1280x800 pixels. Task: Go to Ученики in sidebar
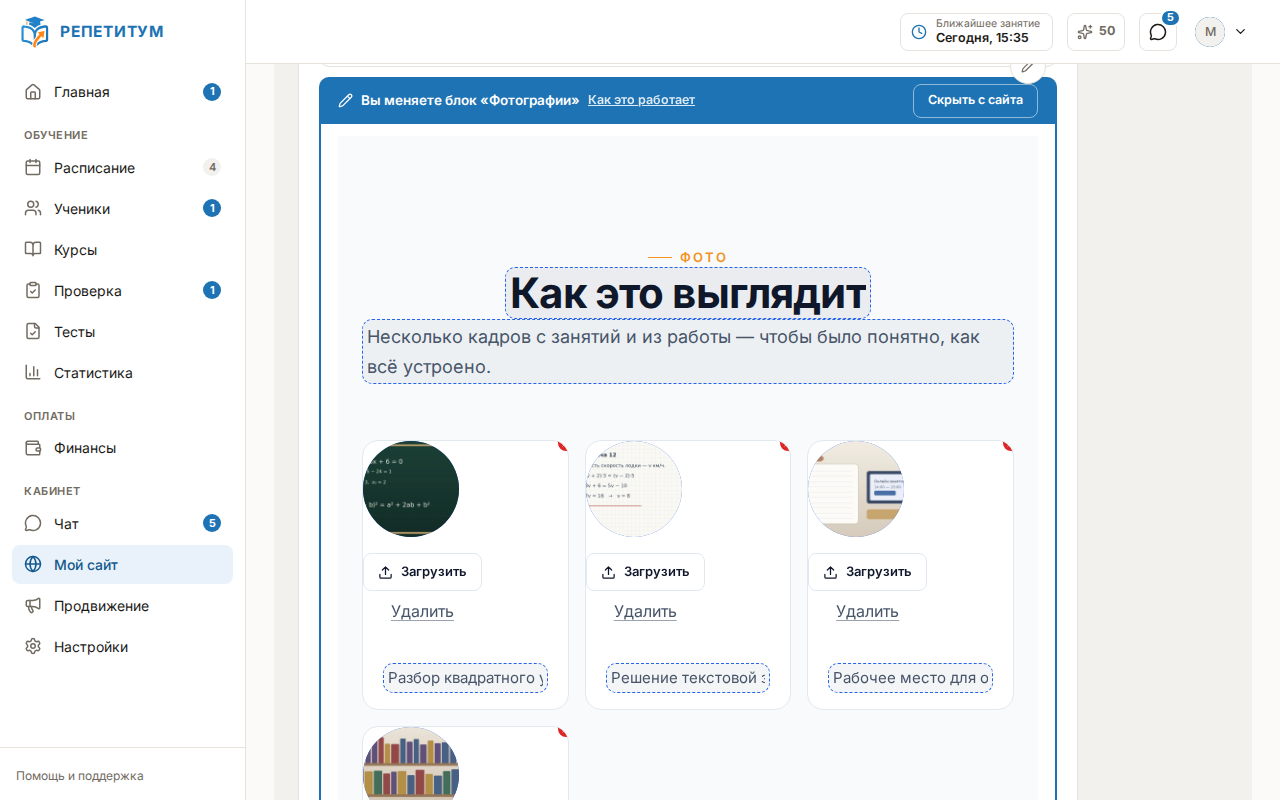pyautogui.click(x=122, y=209)
